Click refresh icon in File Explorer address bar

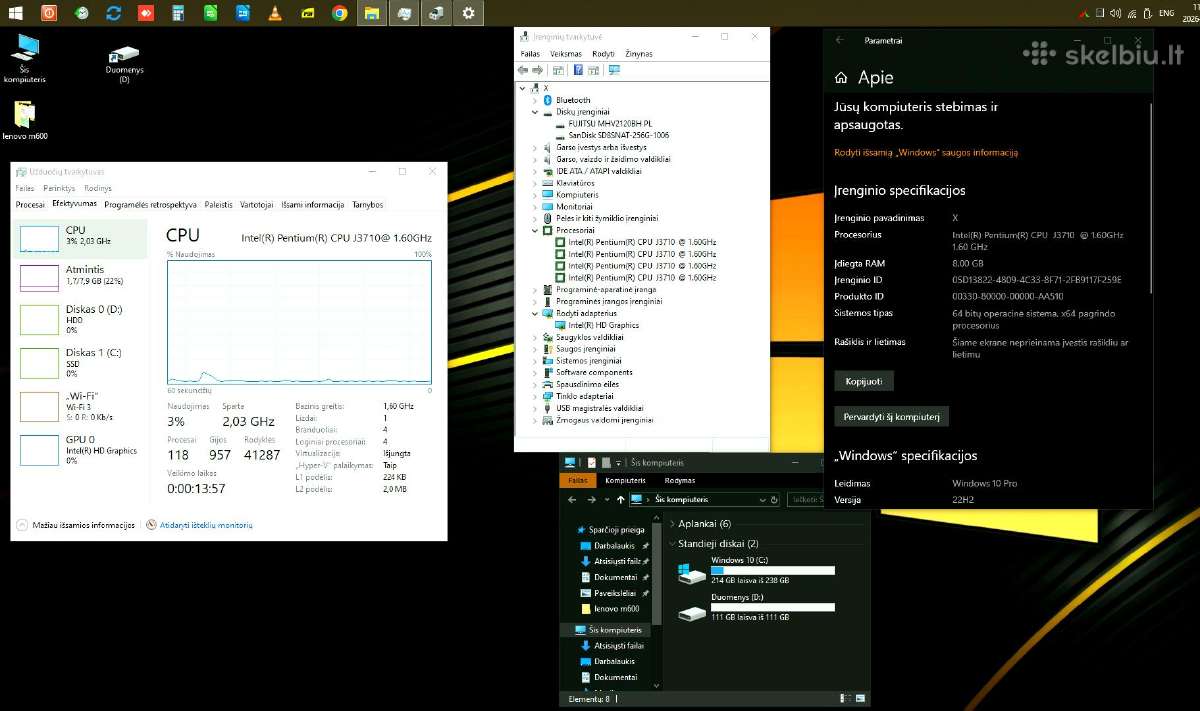point(775,499)
